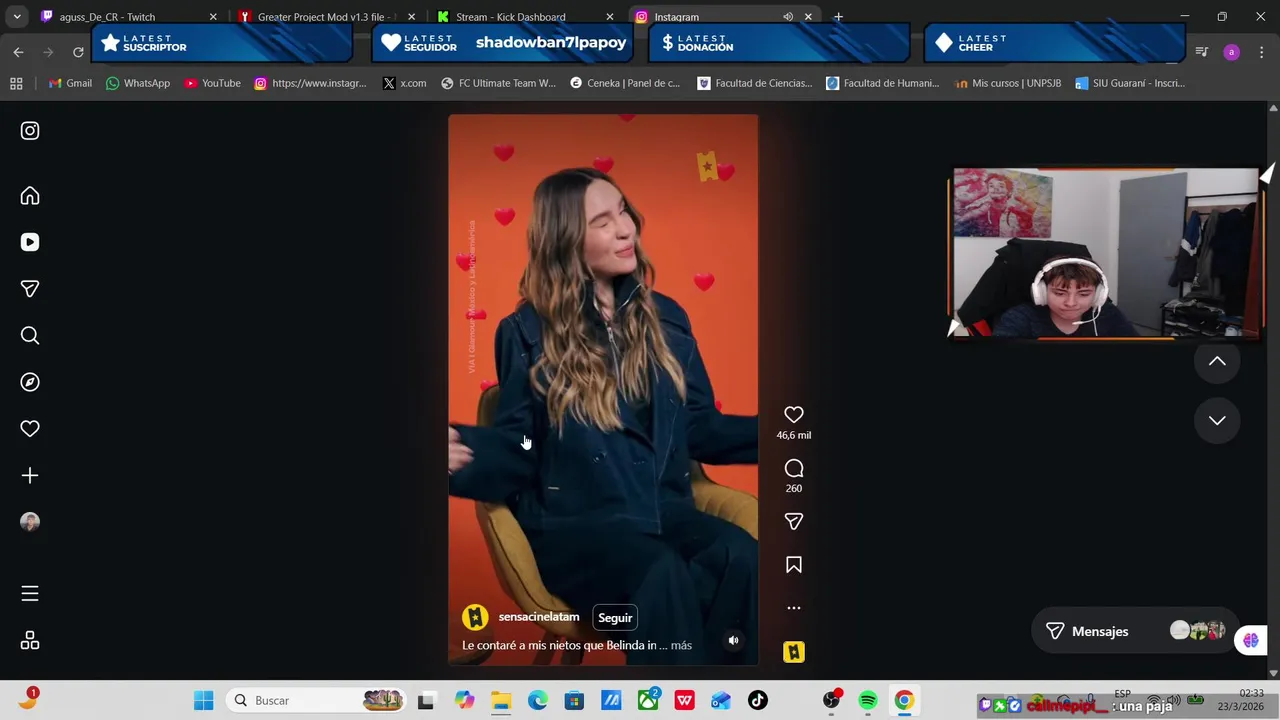The width and height of the screenshot is (1280, 720).
Task: Open Facultad de Ciencias bookmark
Action: [755, 83]
